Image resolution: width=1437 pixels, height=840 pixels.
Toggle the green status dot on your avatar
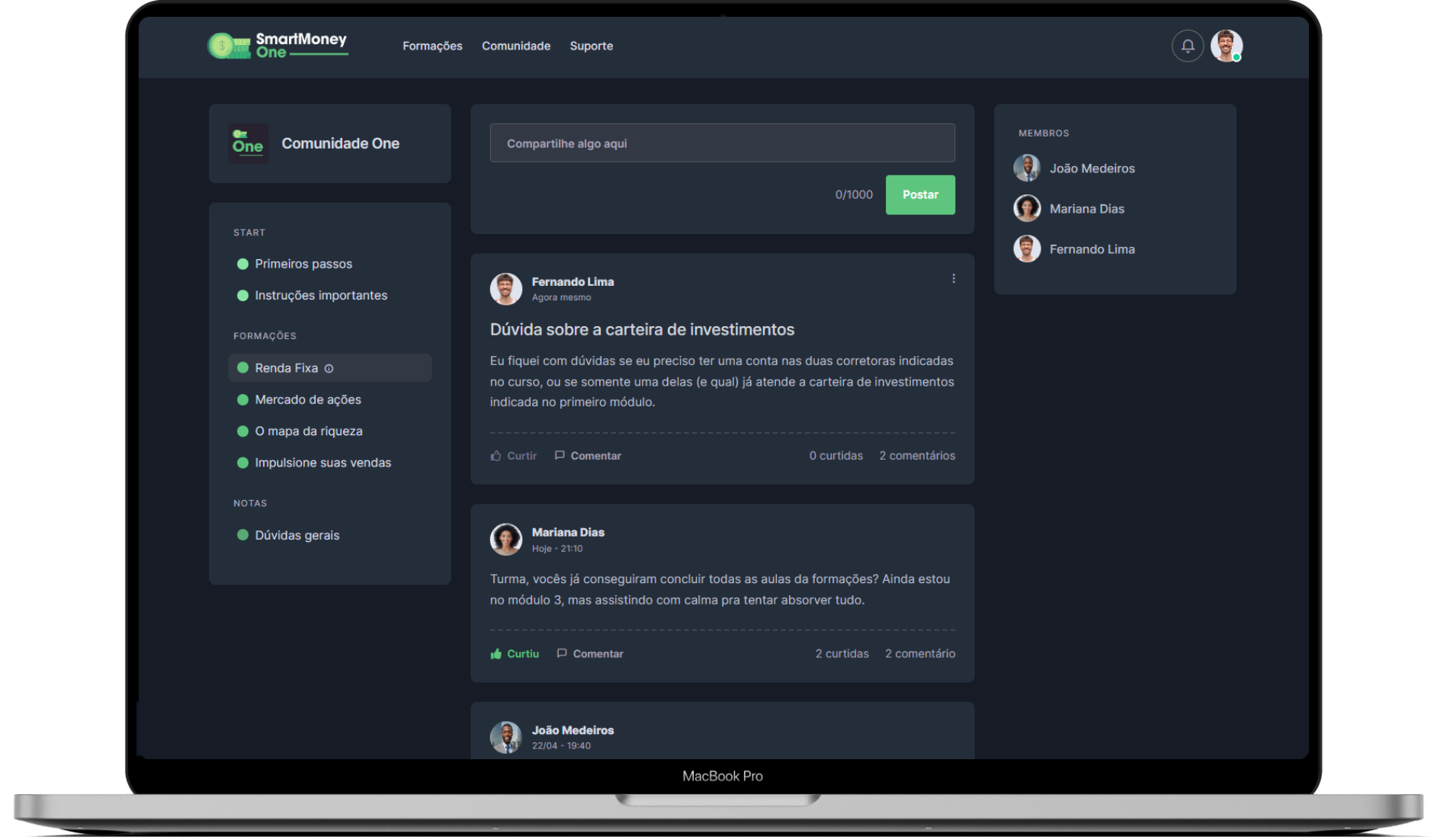point(1238,56)
